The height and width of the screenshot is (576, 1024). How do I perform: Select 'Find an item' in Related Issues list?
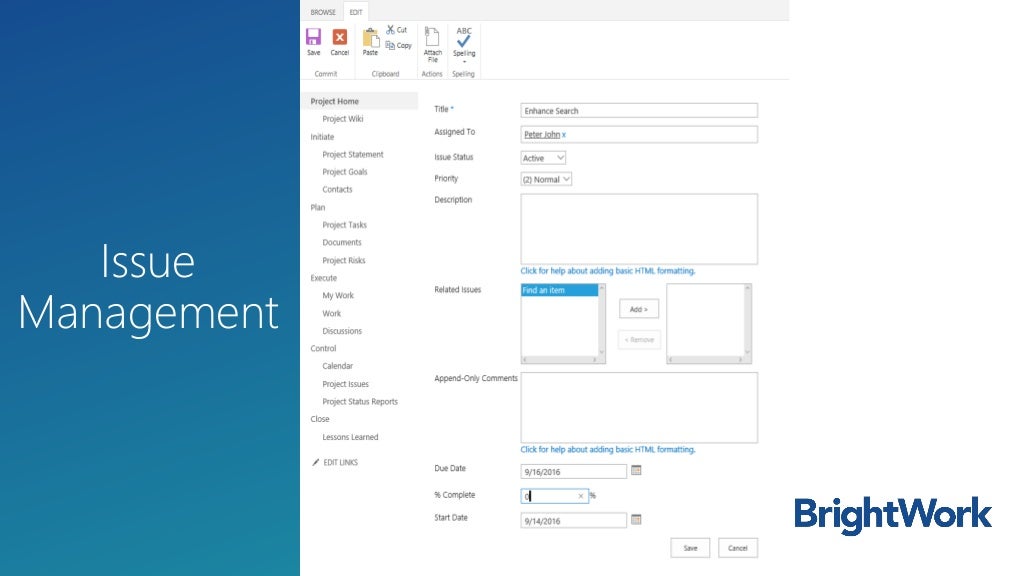[559, 290]
